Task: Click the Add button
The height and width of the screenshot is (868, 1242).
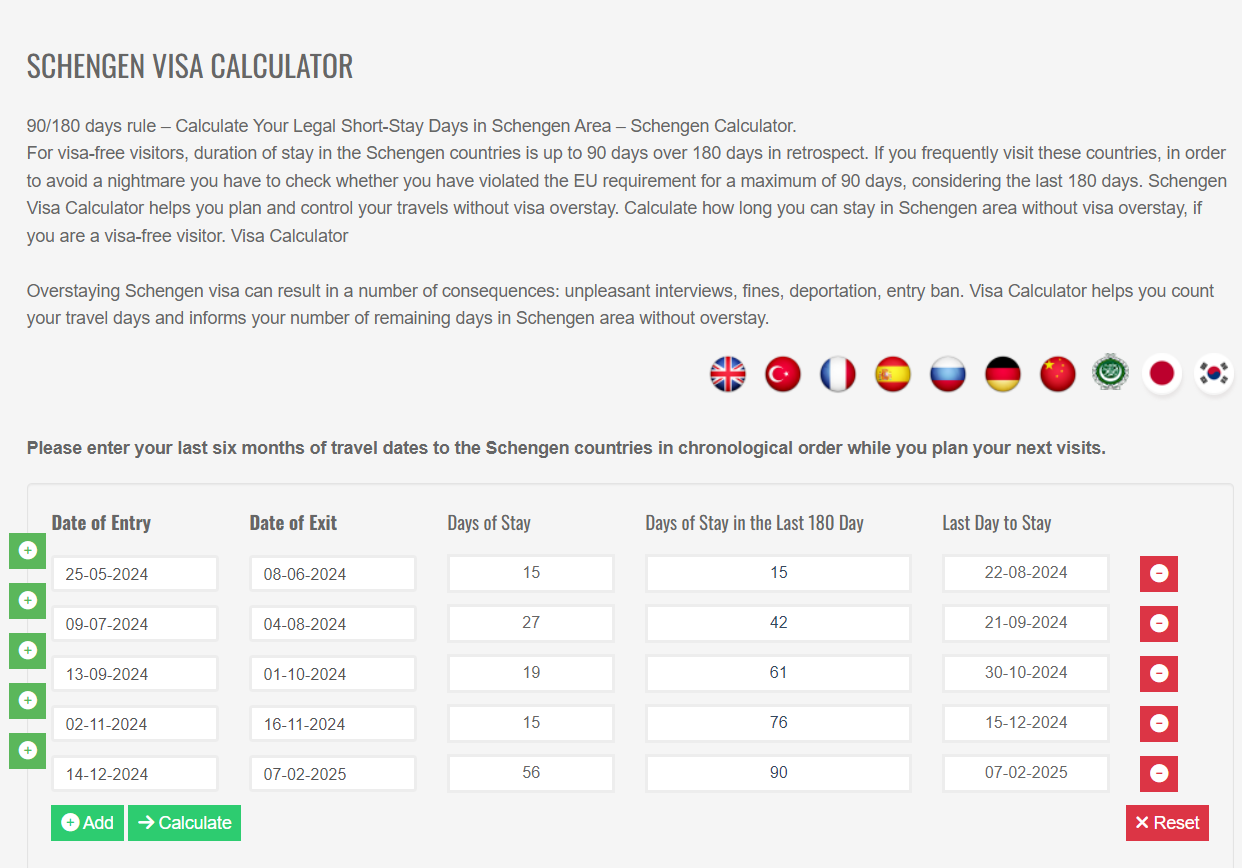Action: (x=88, y=823)
